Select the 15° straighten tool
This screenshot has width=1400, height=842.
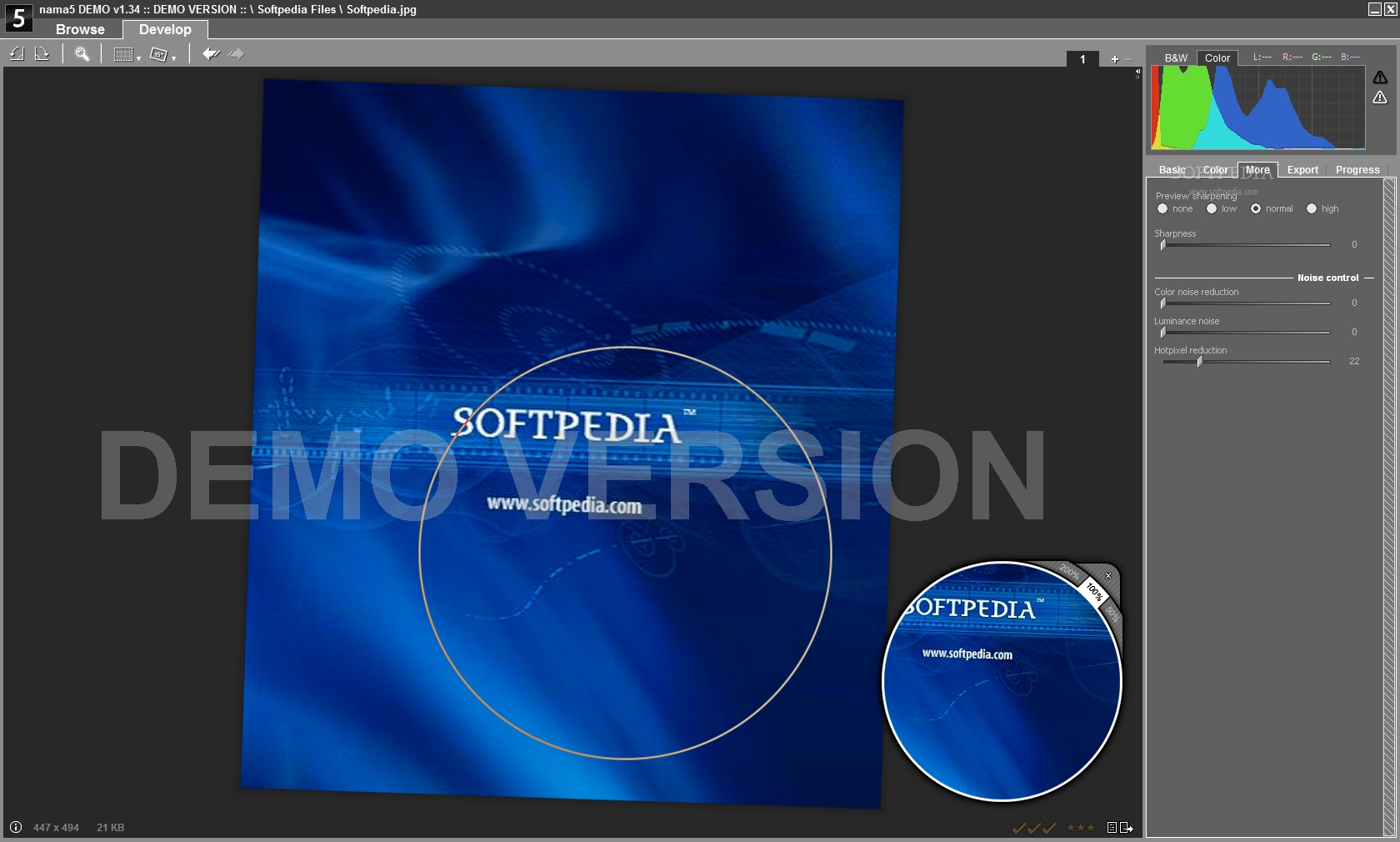pyautogui.click(x=158, y=54)
